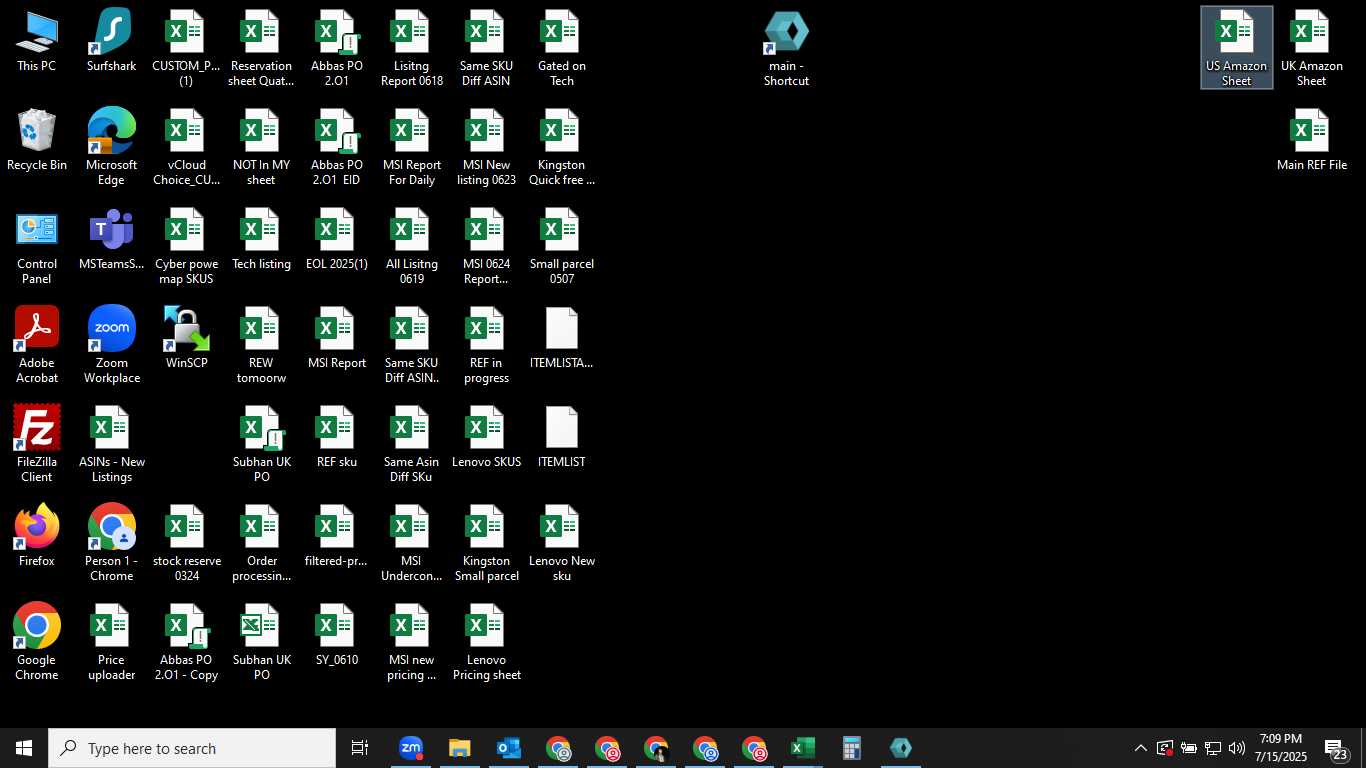1366x768 pixels.
Task: Click the Type here to search box
Action: click(x=192, y=748)
